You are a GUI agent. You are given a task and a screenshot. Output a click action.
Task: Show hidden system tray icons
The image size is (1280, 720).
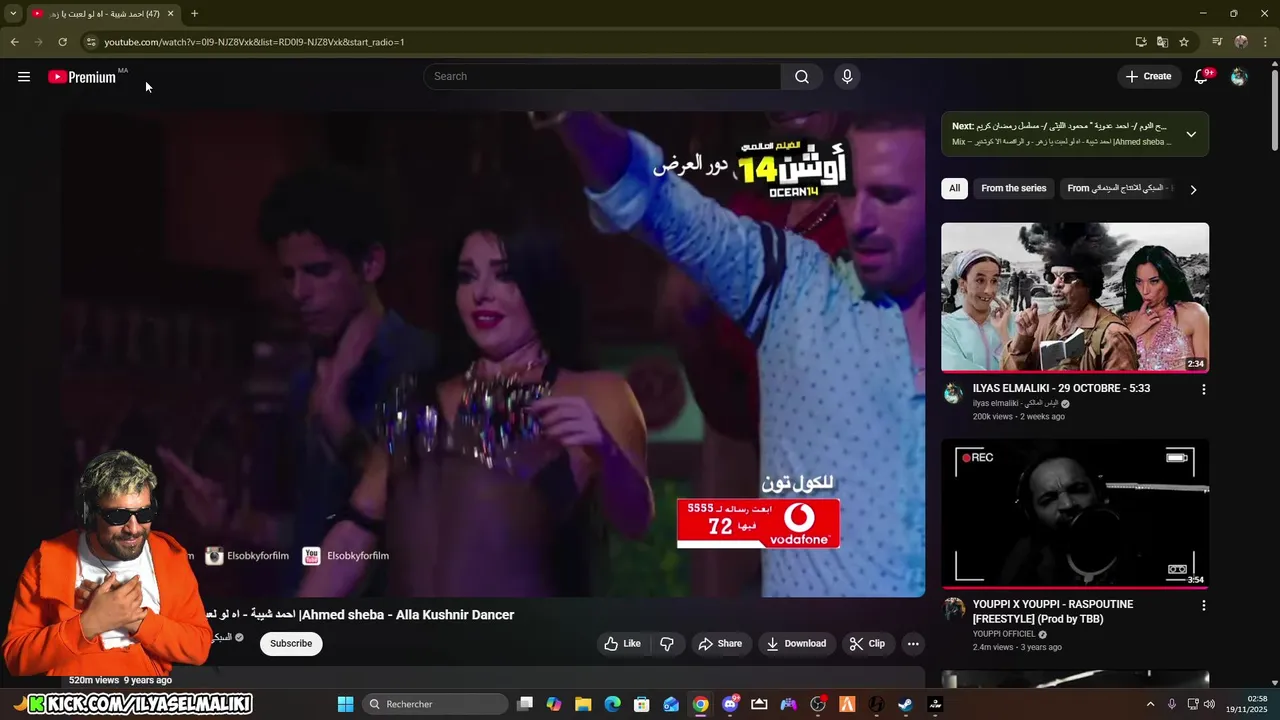click(x=1150, y=704)
